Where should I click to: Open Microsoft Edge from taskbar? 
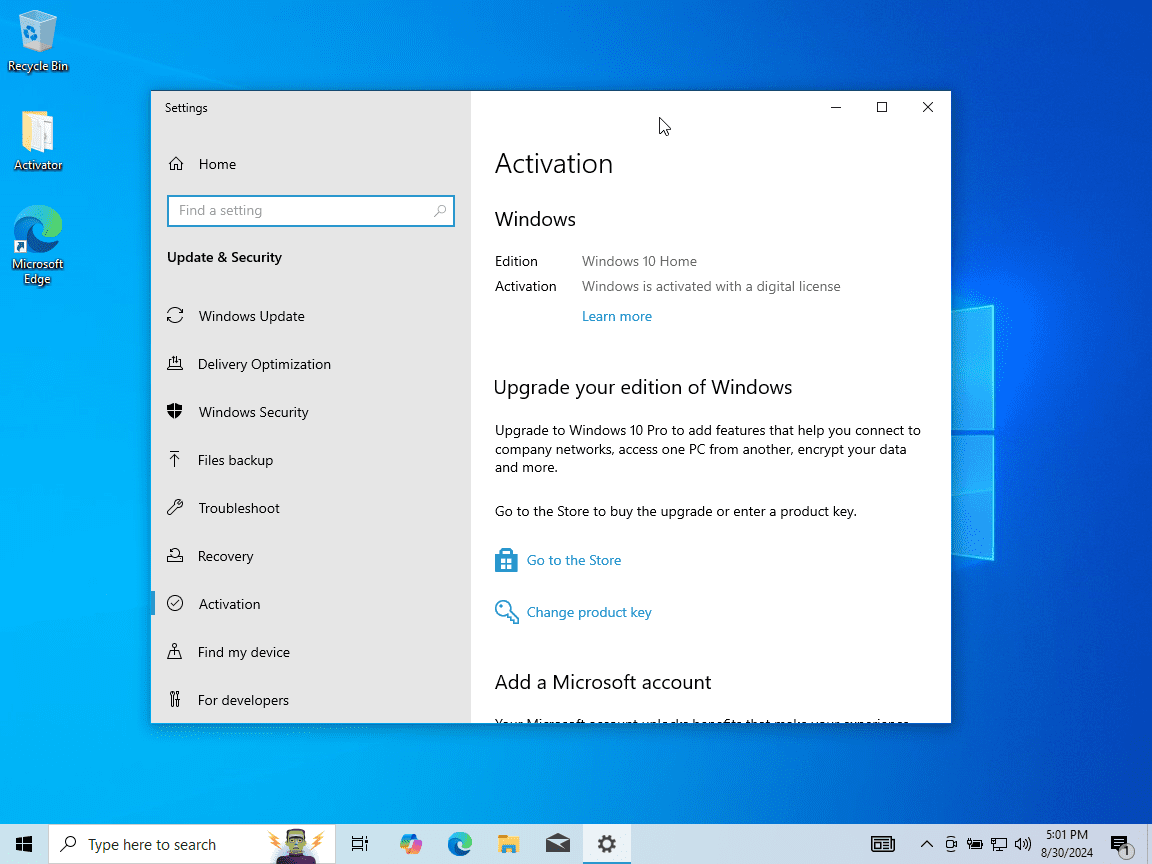point(459,844)
